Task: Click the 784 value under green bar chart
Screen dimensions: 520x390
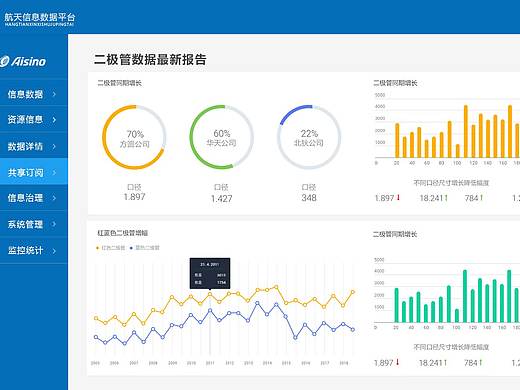Action: pos(471,363)
